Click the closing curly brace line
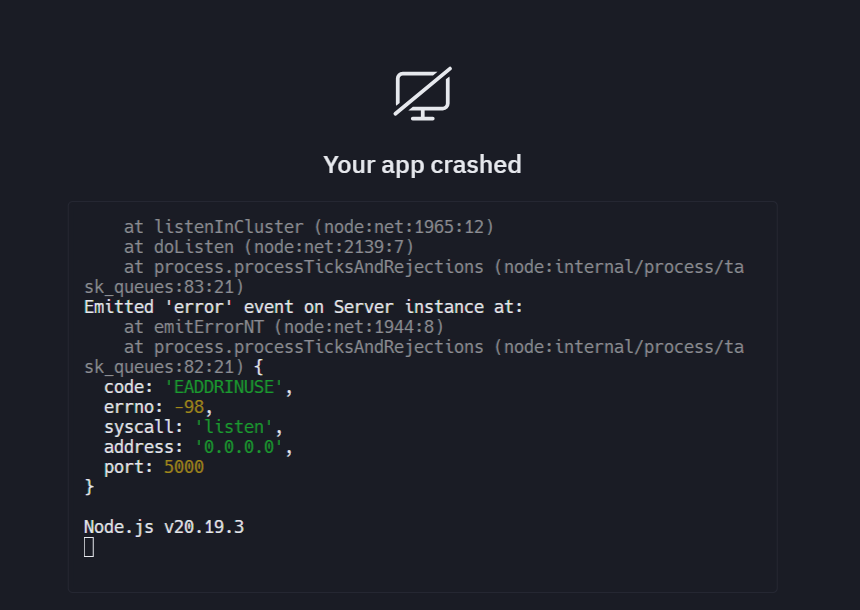Screen dimensions: 860x610 click(89, 487)
